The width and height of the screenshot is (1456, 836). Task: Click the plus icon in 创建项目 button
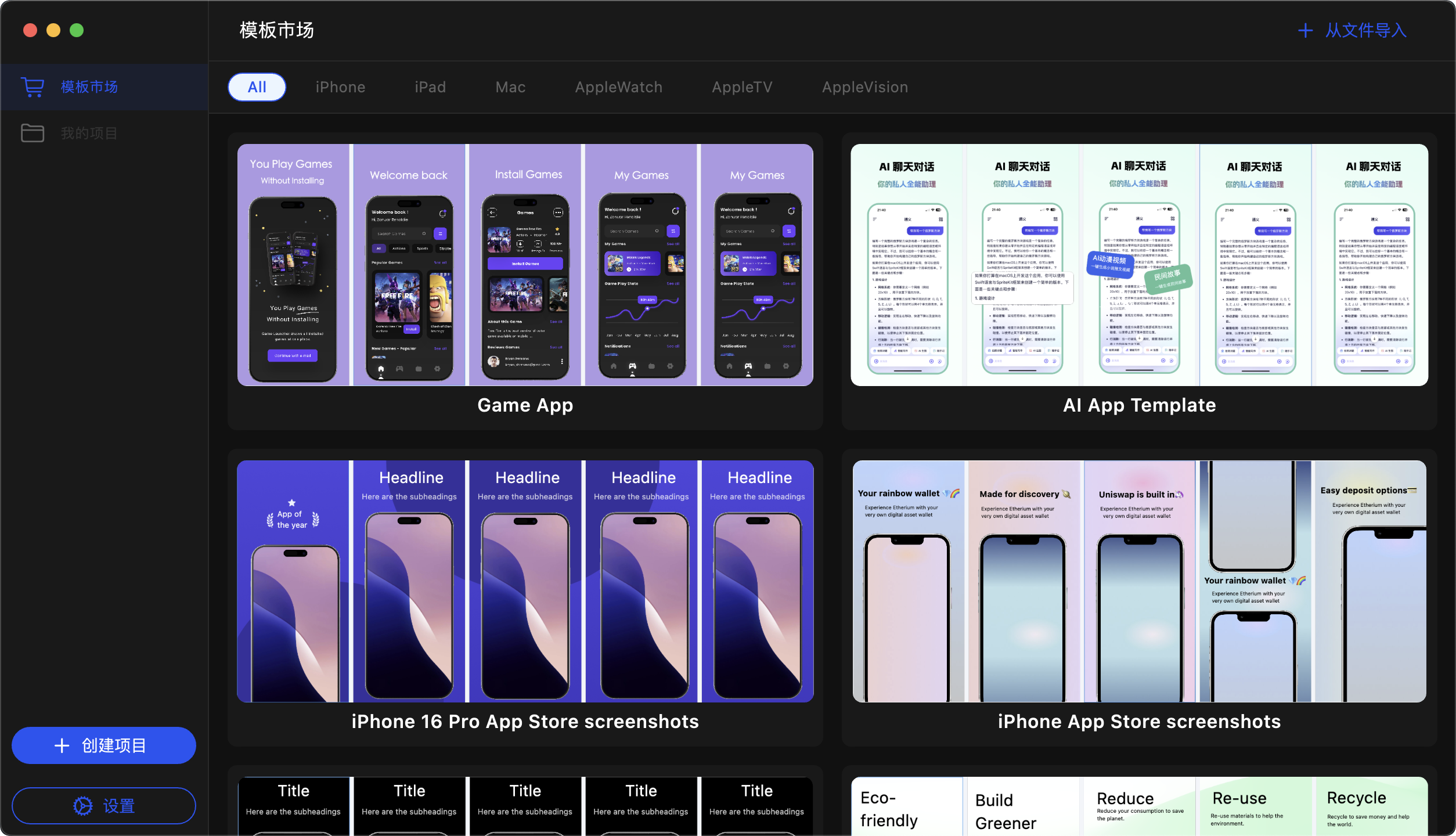pyautogui.click(x=62, y=745)
